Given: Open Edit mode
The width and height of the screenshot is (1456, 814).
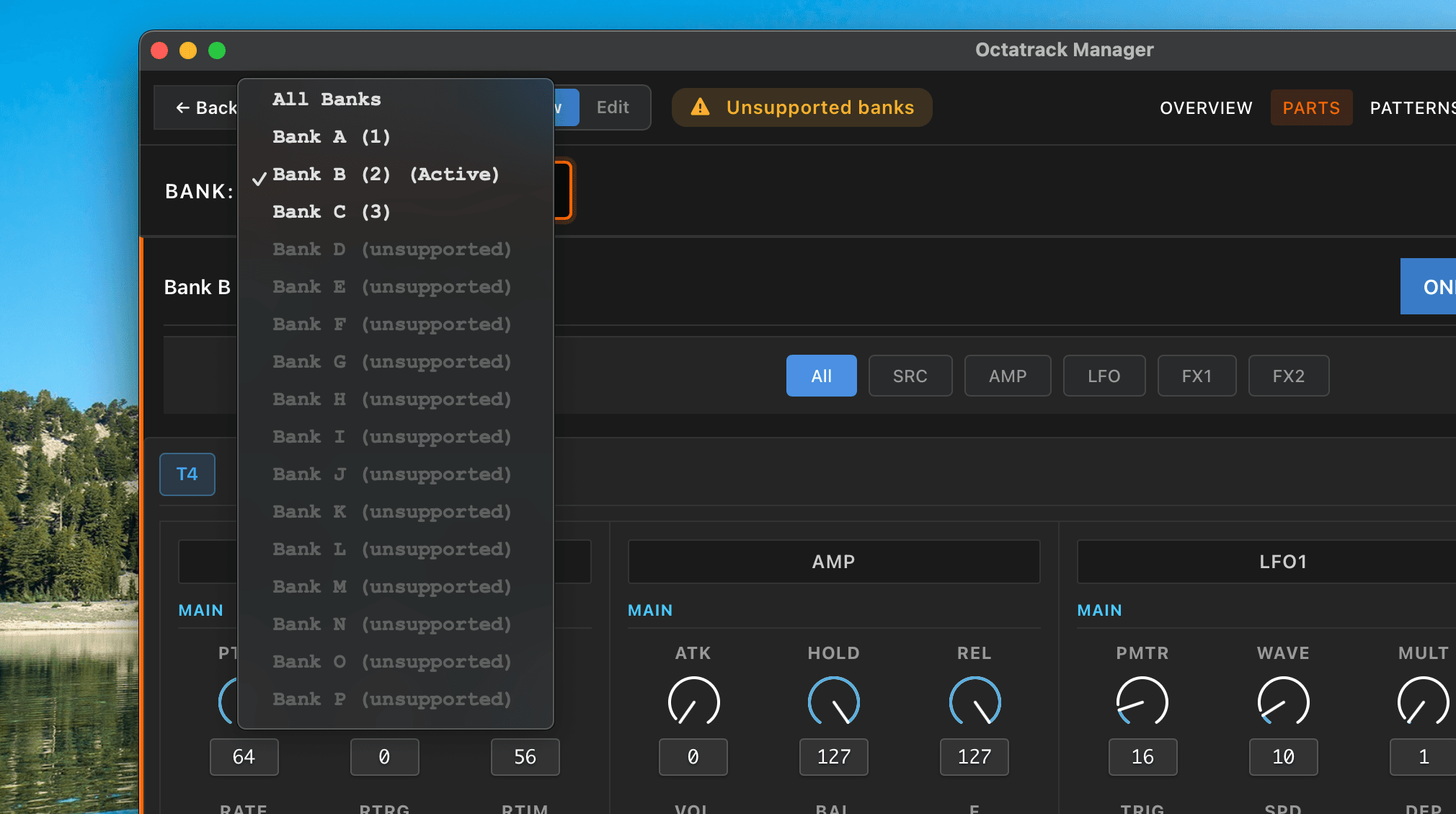Looking at the screenshot, I should click(x=612, y=107).
